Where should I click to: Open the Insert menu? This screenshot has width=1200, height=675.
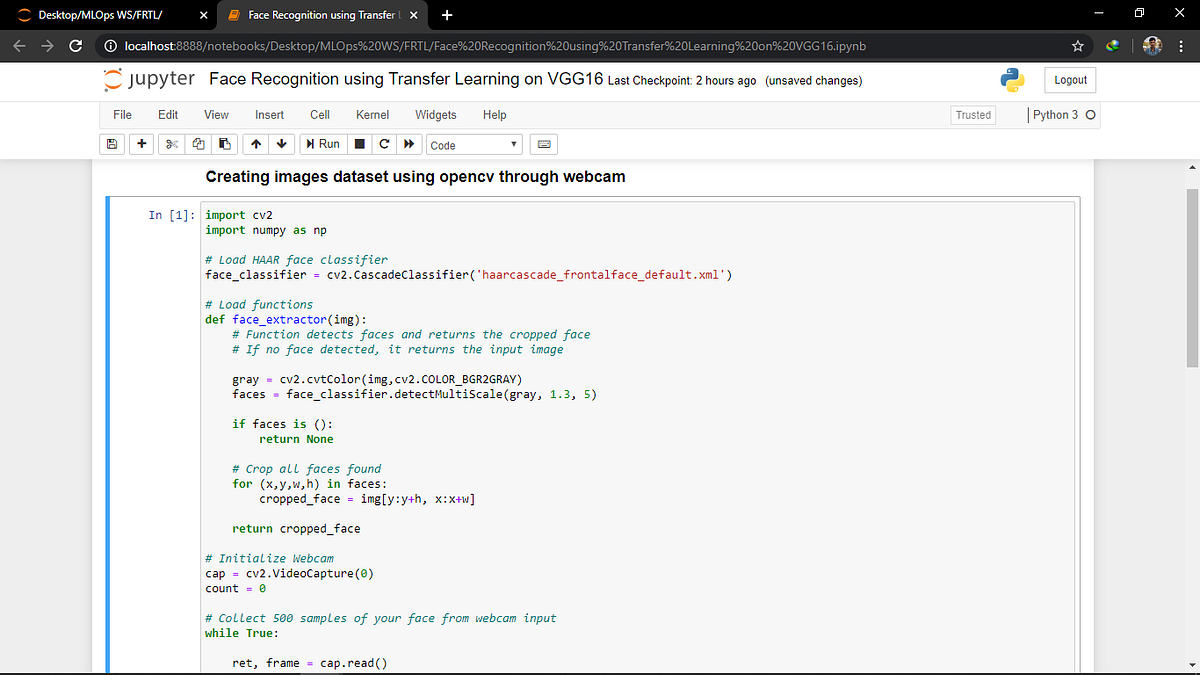point(269,115)
